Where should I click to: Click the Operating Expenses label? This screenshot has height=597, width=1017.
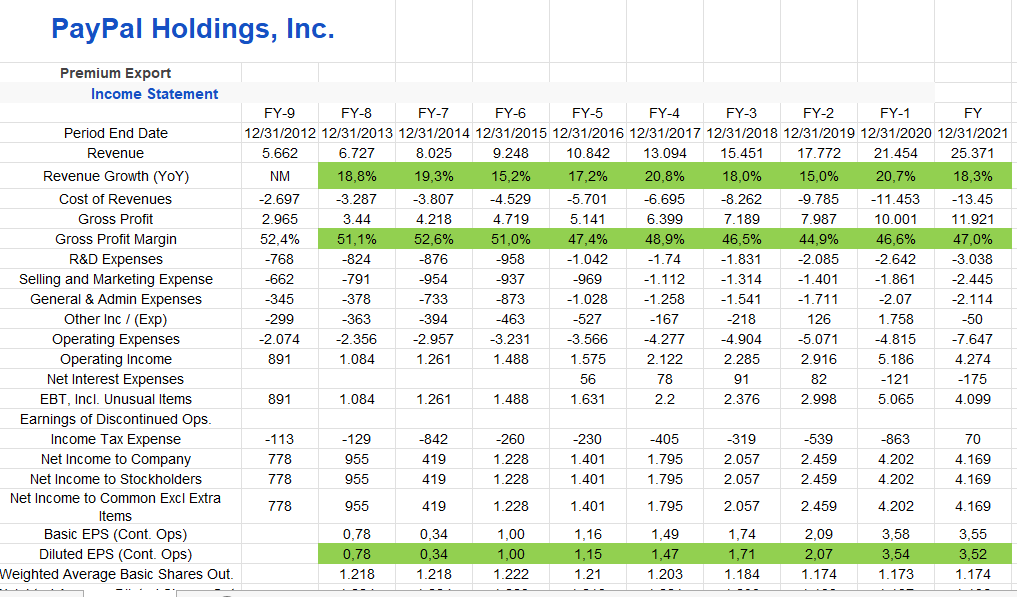(x=115, y=339)
